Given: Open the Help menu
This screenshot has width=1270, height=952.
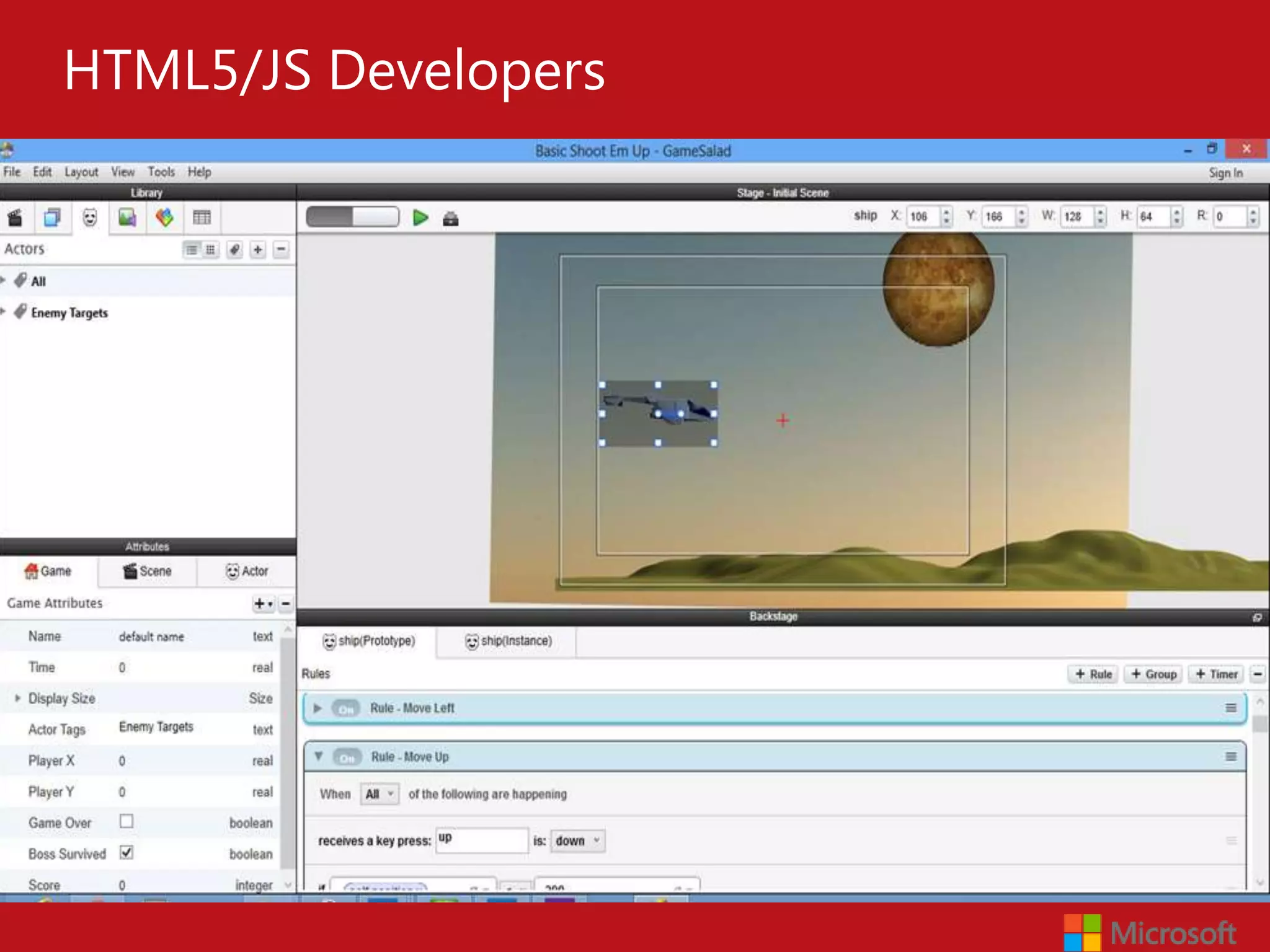Looking at the screenshot, I should [200, 172].
